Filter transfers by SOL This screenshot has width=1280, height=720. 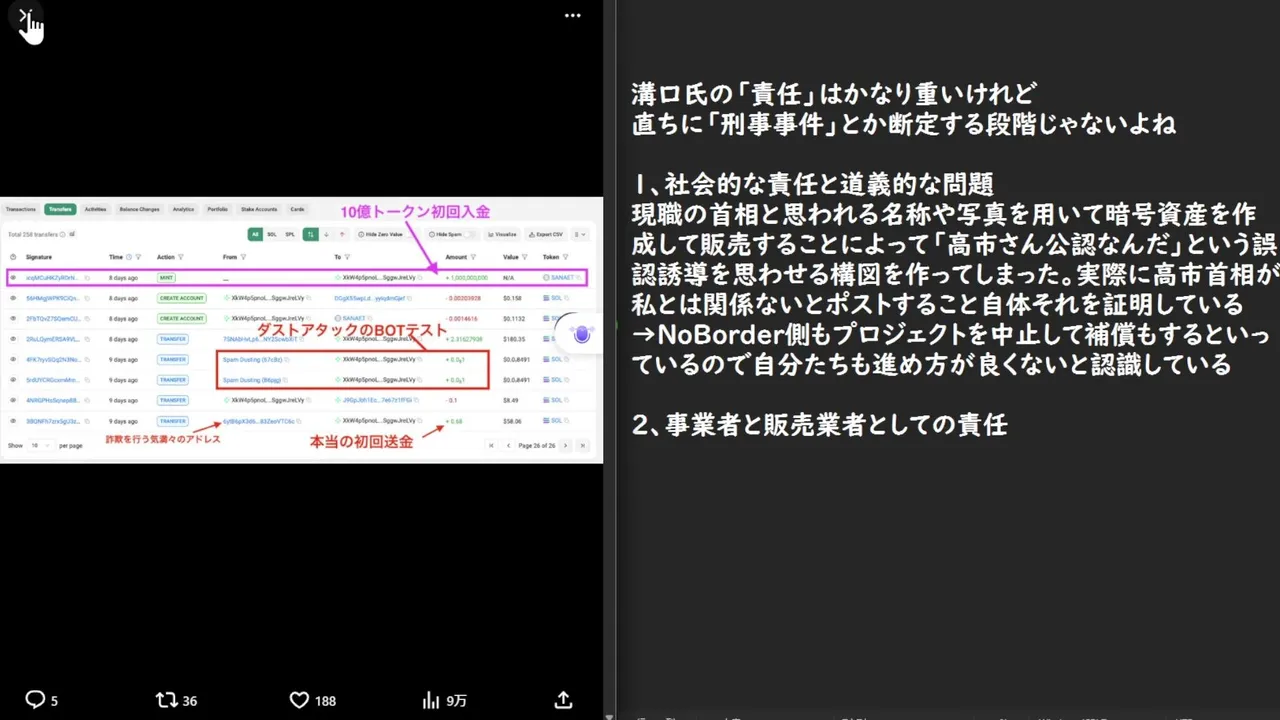(x=272, y=234)
